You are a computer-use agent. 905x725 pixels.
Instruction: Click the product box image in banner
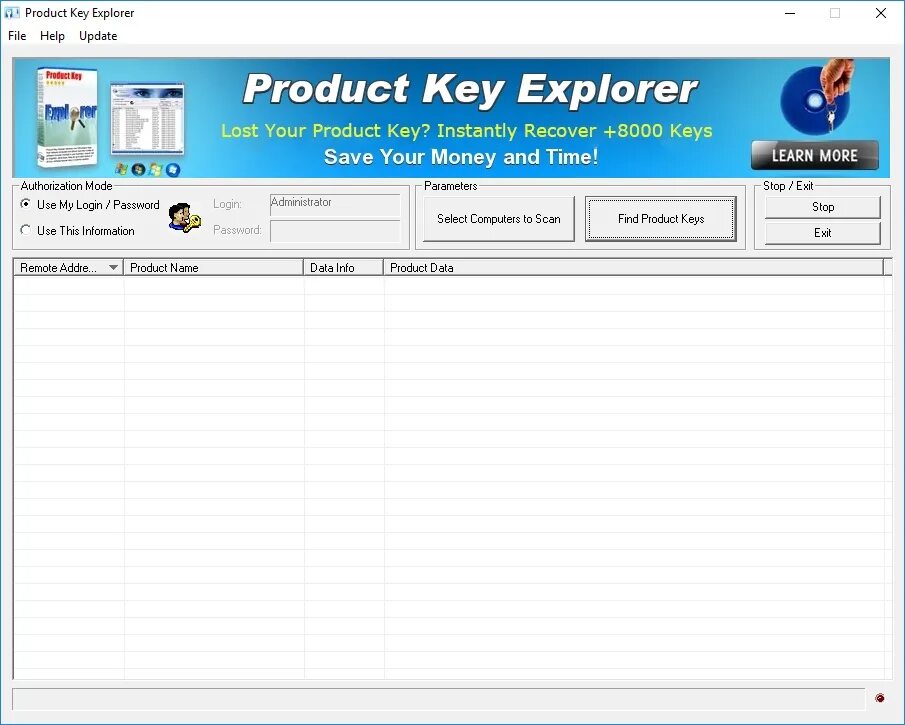67,118
